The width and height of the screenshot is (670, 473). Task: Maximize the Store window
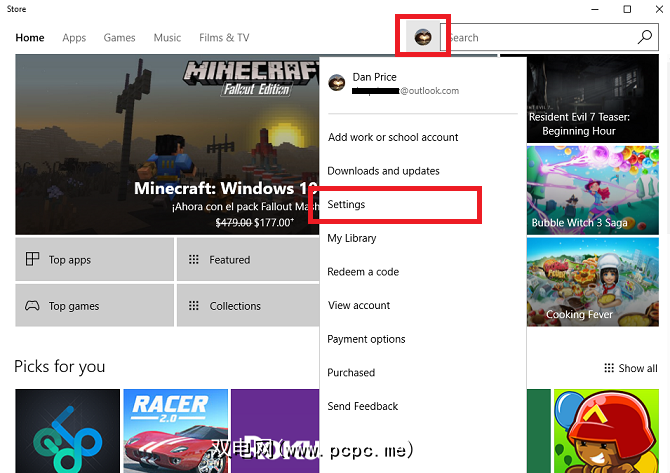[627, 9]
